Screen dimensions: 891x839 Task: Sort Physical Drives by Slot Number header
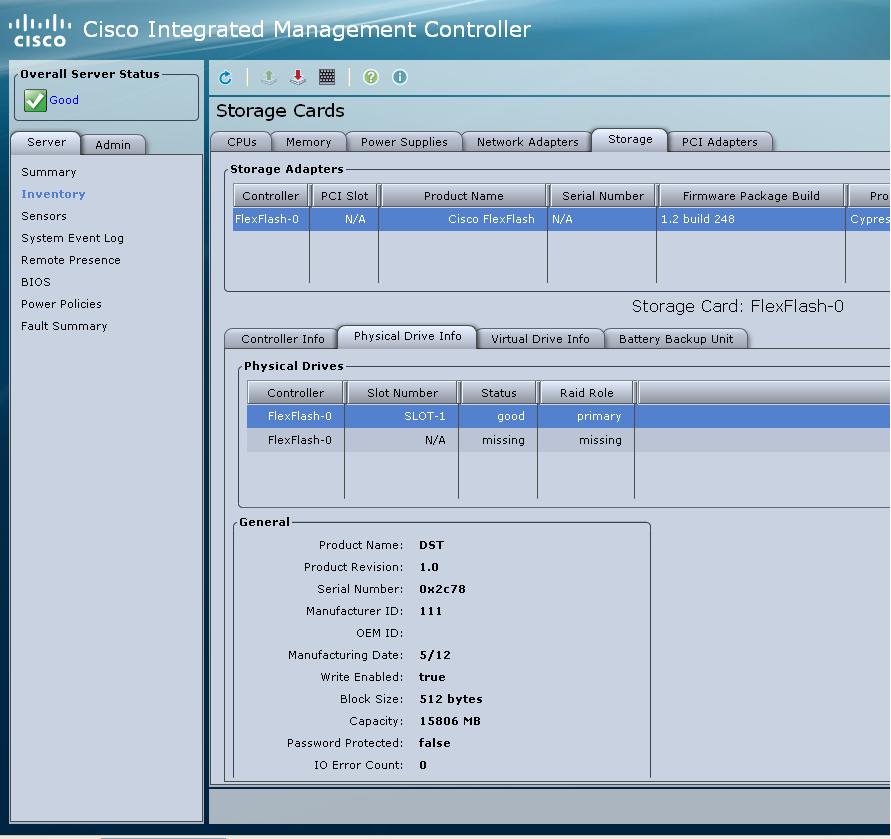(402, 393)
